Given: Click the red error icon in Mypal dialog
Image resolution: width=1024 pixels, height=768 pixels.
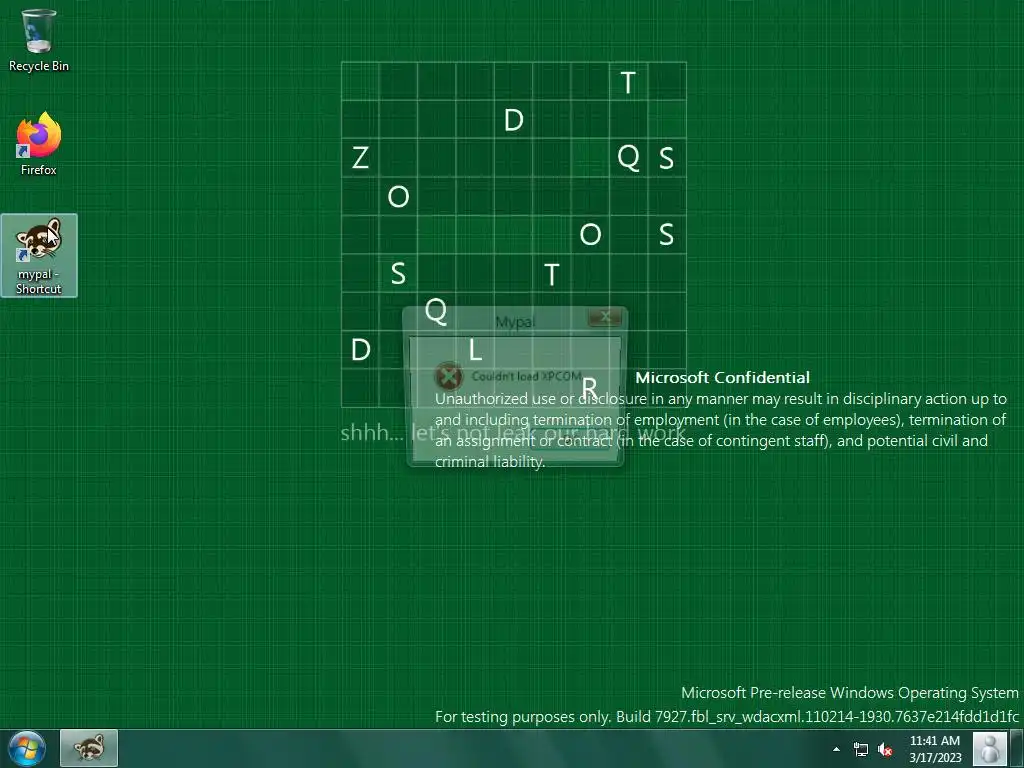Looking at the screenshot, I should (449, 376).
